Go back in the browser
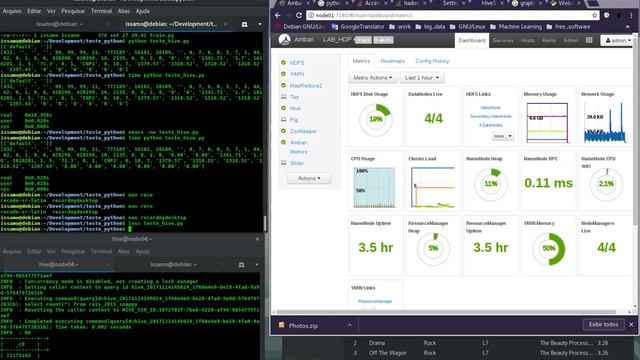The height and width of the screenshot is (360, 640). pyautogui.click(x=278, y=16)
